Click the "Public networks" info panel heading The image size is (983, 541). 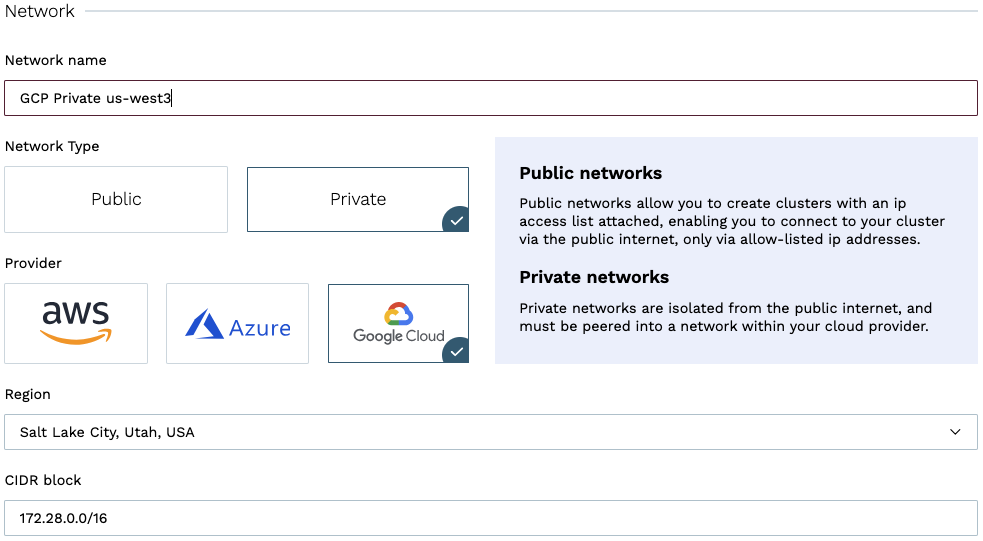[590, 173]
